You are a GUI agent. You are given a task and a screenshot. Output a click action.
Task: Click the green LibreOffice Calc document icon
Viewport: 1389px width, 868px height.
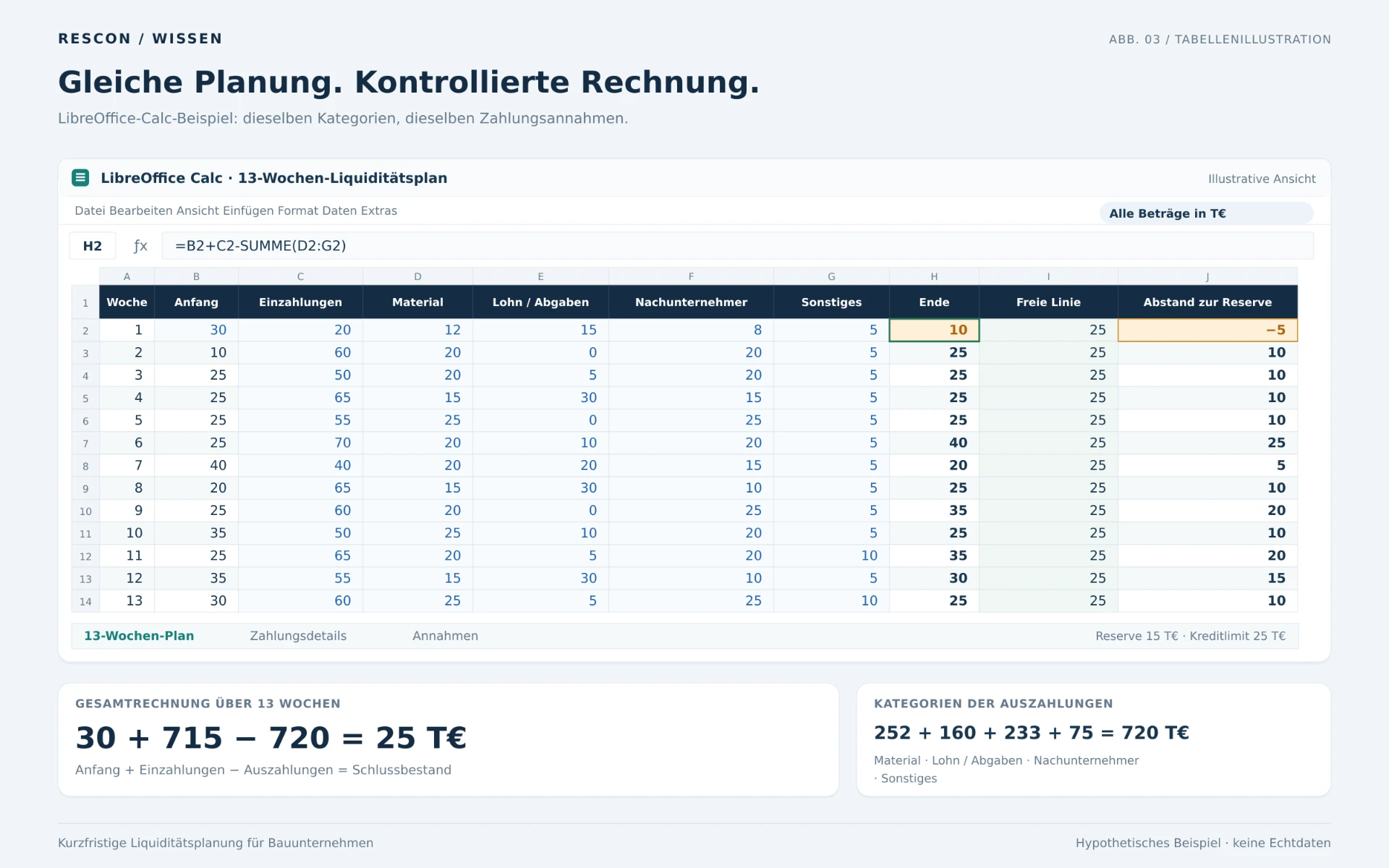pos(80,178)
